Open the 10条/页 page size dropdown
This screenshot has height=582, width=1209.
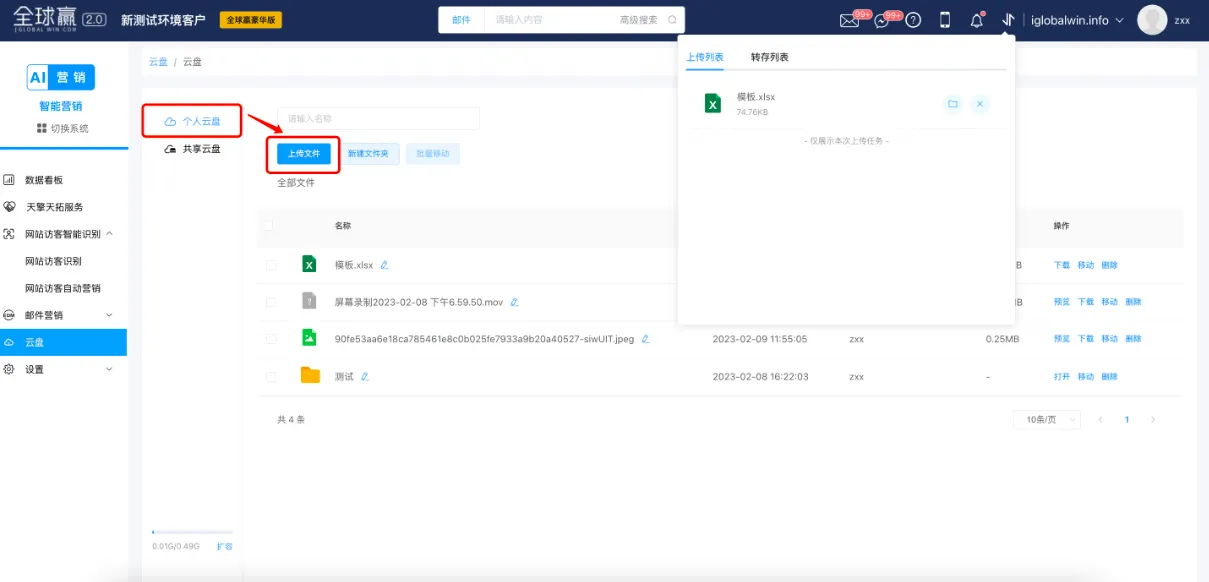(1046, 420)
